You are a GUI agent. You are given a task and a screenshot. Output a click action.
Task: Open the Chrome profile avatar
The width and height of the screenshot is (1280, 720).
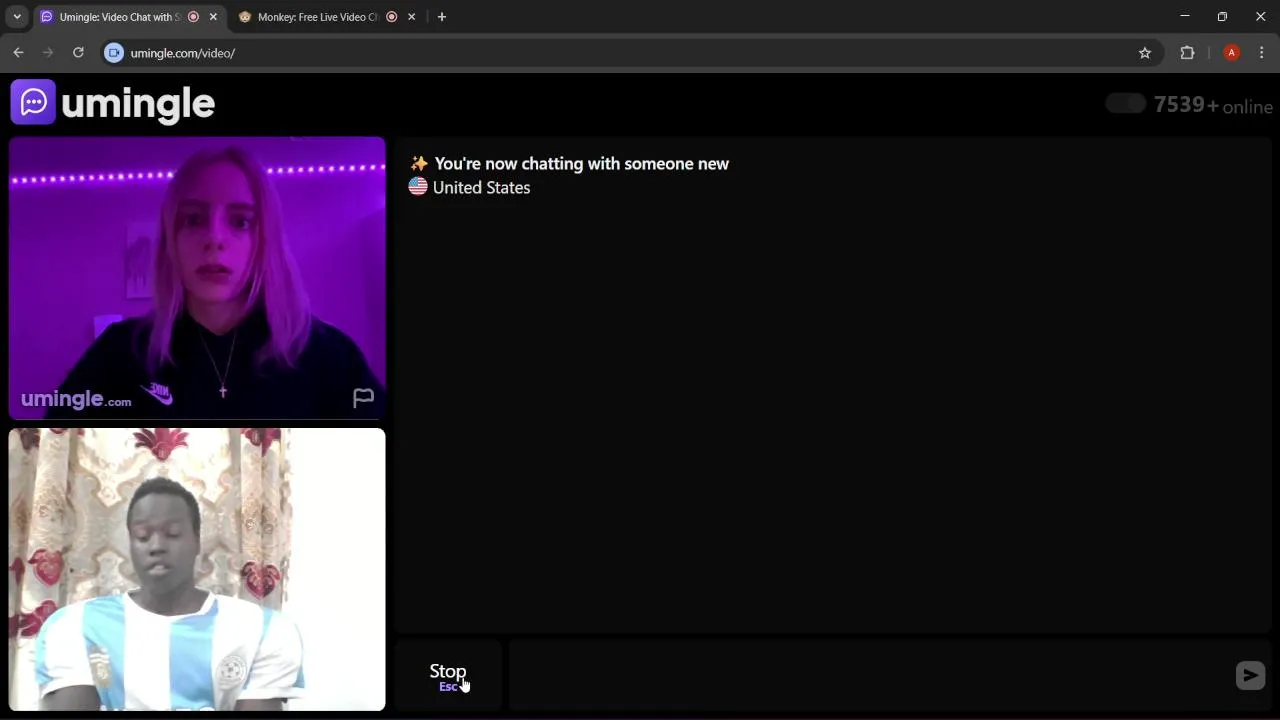click(1232, 53)
